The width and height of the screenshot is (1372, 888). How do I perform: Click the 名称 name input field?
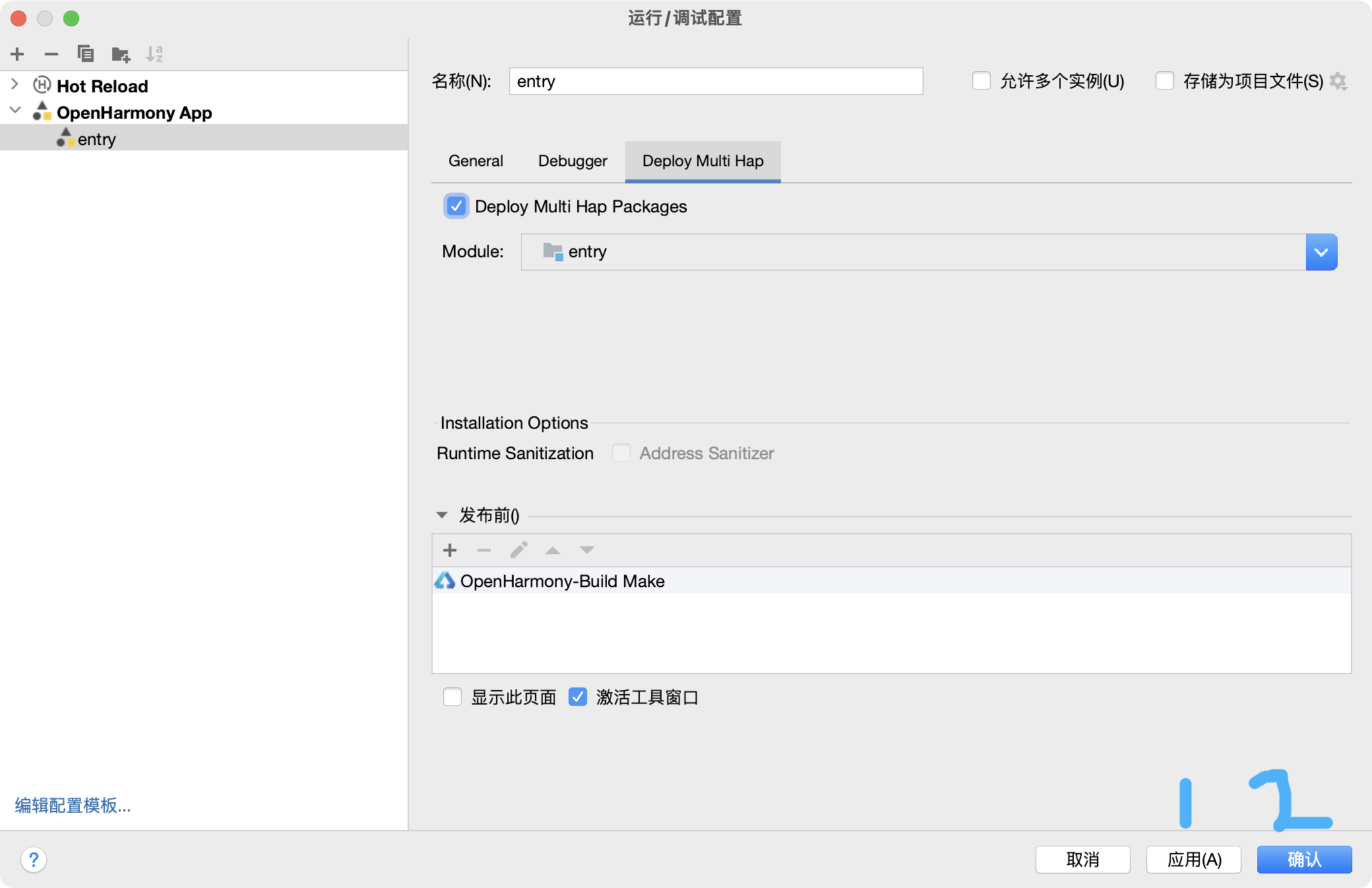coord(716,81)
